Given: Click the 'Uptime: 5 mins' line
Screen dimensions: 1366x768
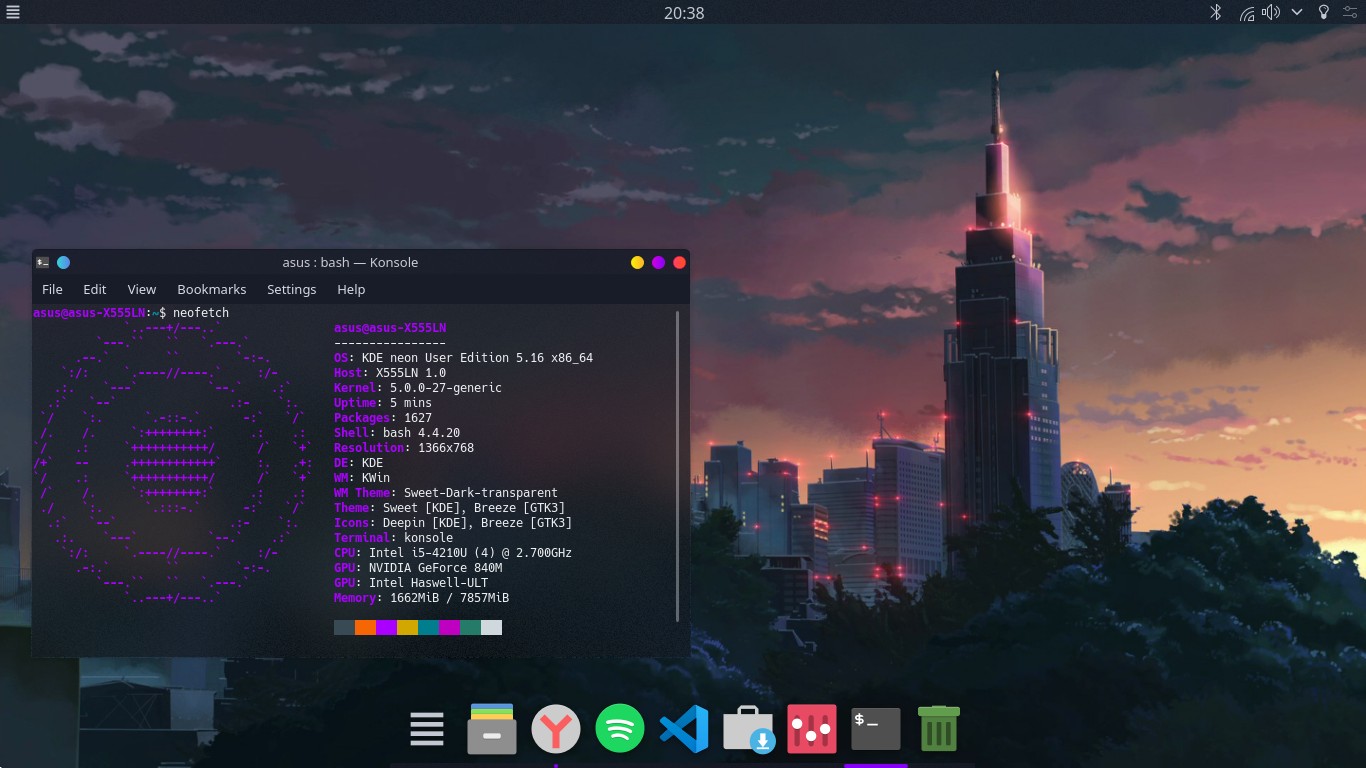Looking at the screenshot, I should coord(383,403).
